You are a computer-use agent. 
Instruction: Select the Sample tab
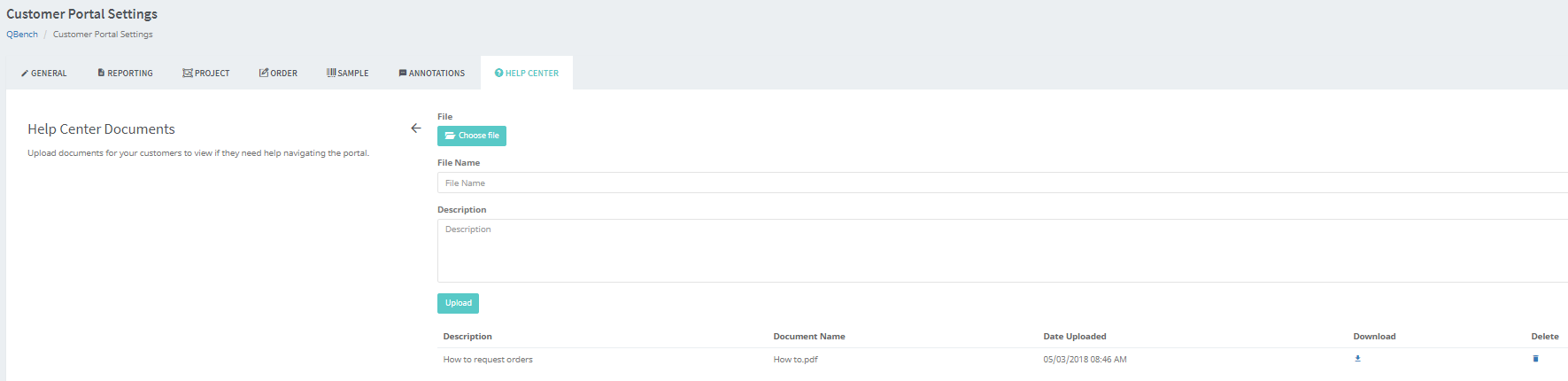click(x=348, y=74)
